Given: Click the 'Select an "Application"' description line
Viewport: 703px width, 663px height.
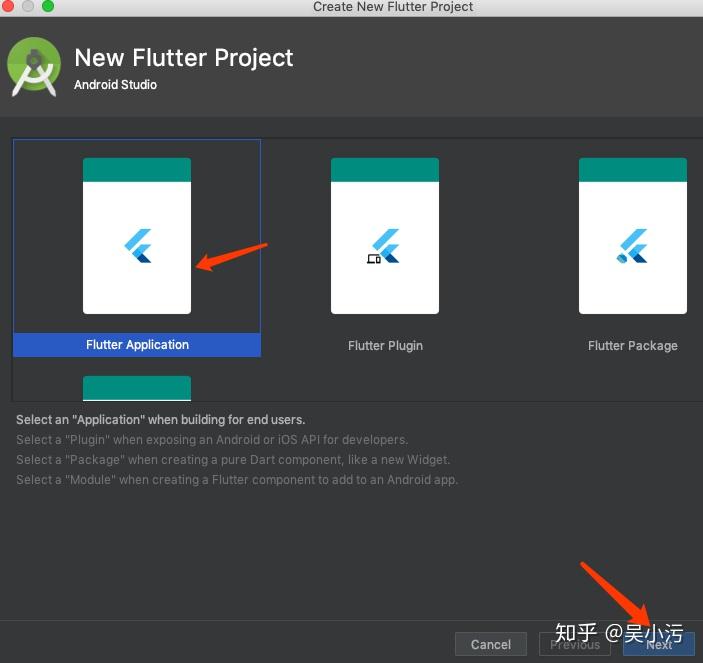Looking at the screenshot, I should [x=161, y=420].
